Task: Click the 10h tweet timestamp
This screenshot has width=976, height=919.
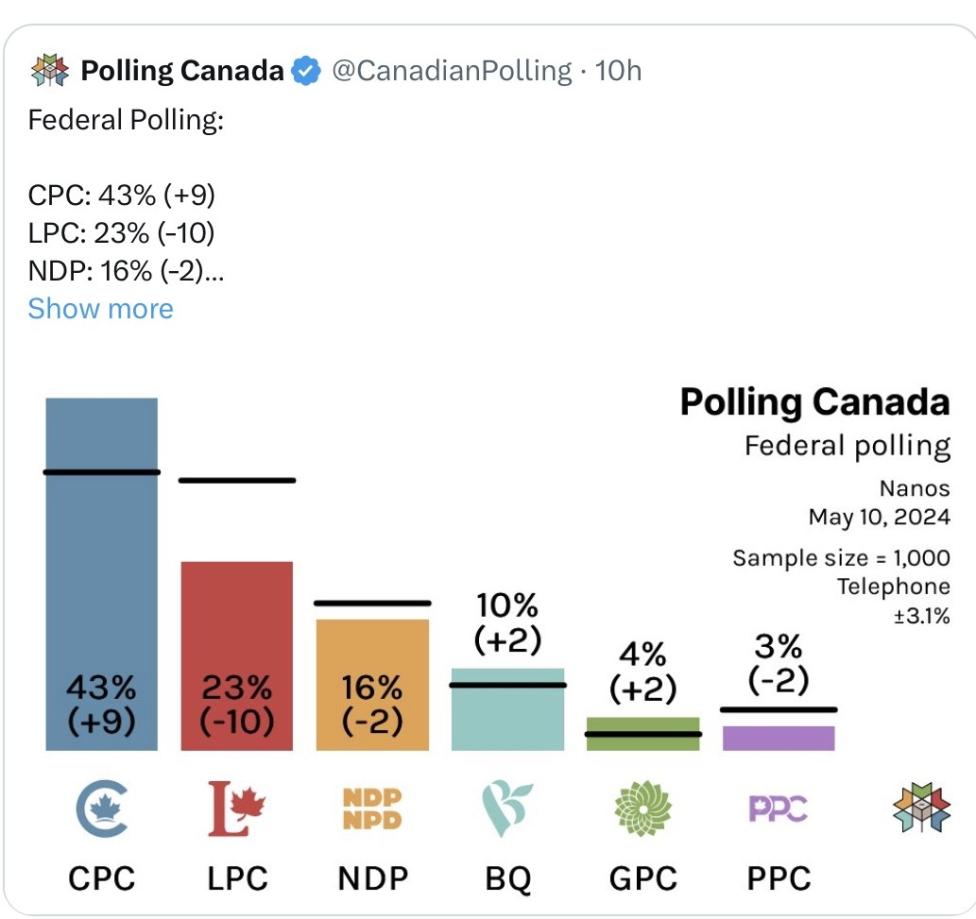Action: click(618, 71)
